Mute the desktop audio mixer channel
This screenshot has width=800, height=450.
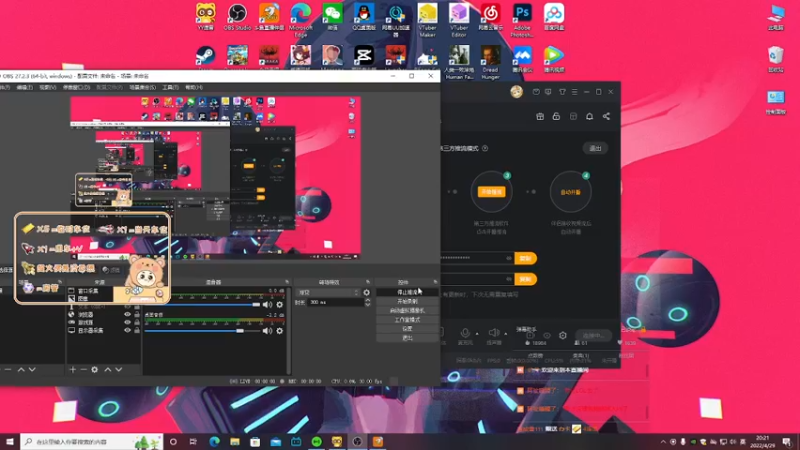[x=267, y=331]
